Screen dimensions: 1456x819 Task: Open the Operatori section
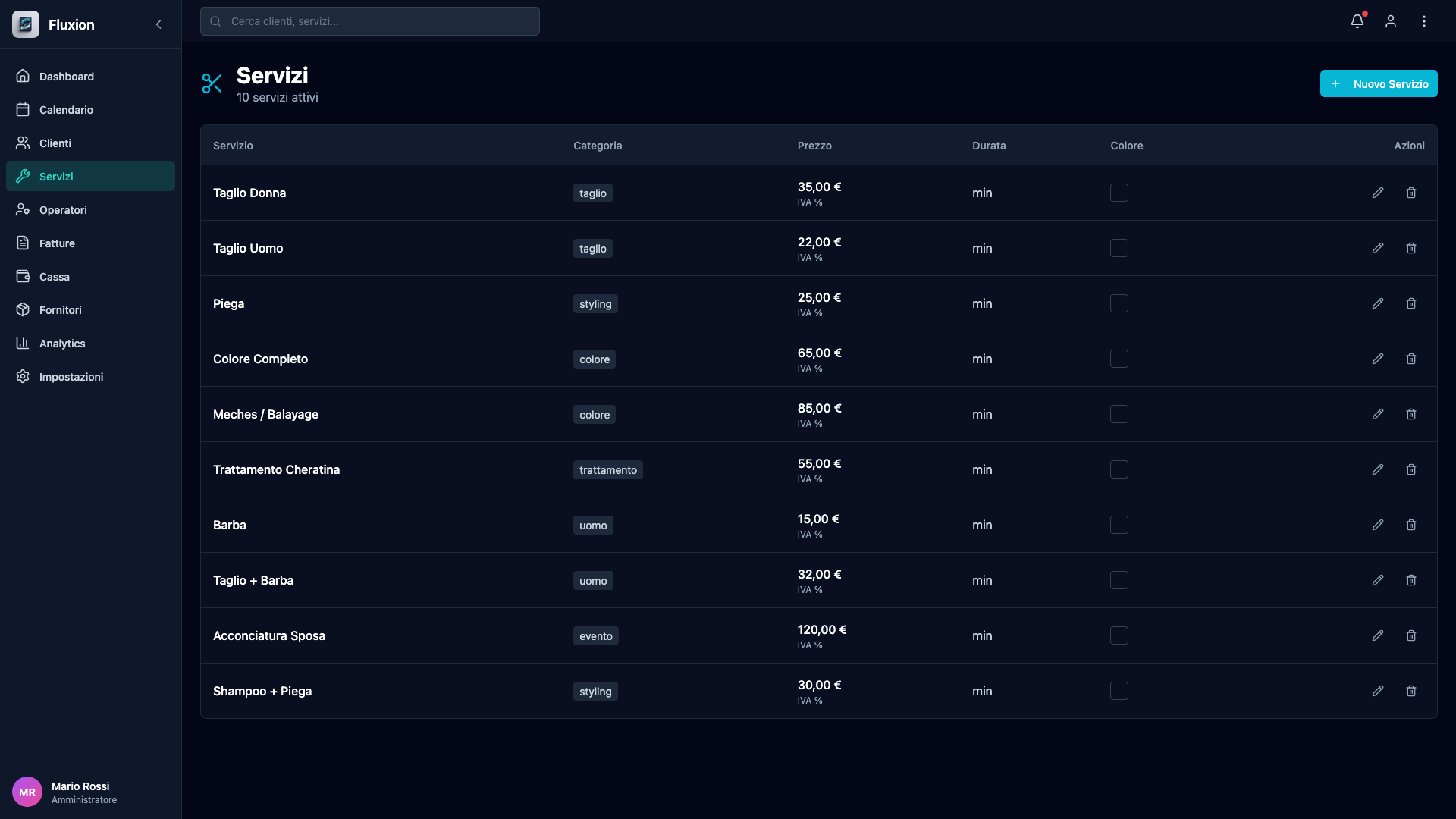pyautogui.click(x=62, y=209)
